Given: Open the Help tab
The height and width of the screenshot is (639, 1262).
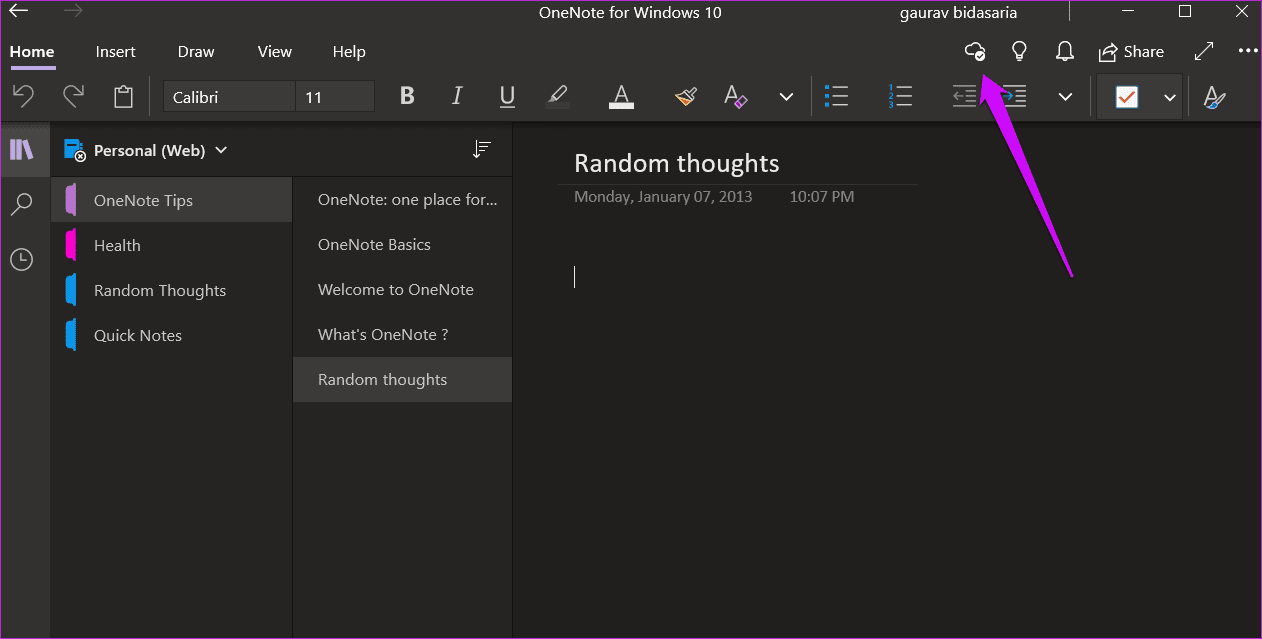Looking at the screenshot, I should (349, 52).
